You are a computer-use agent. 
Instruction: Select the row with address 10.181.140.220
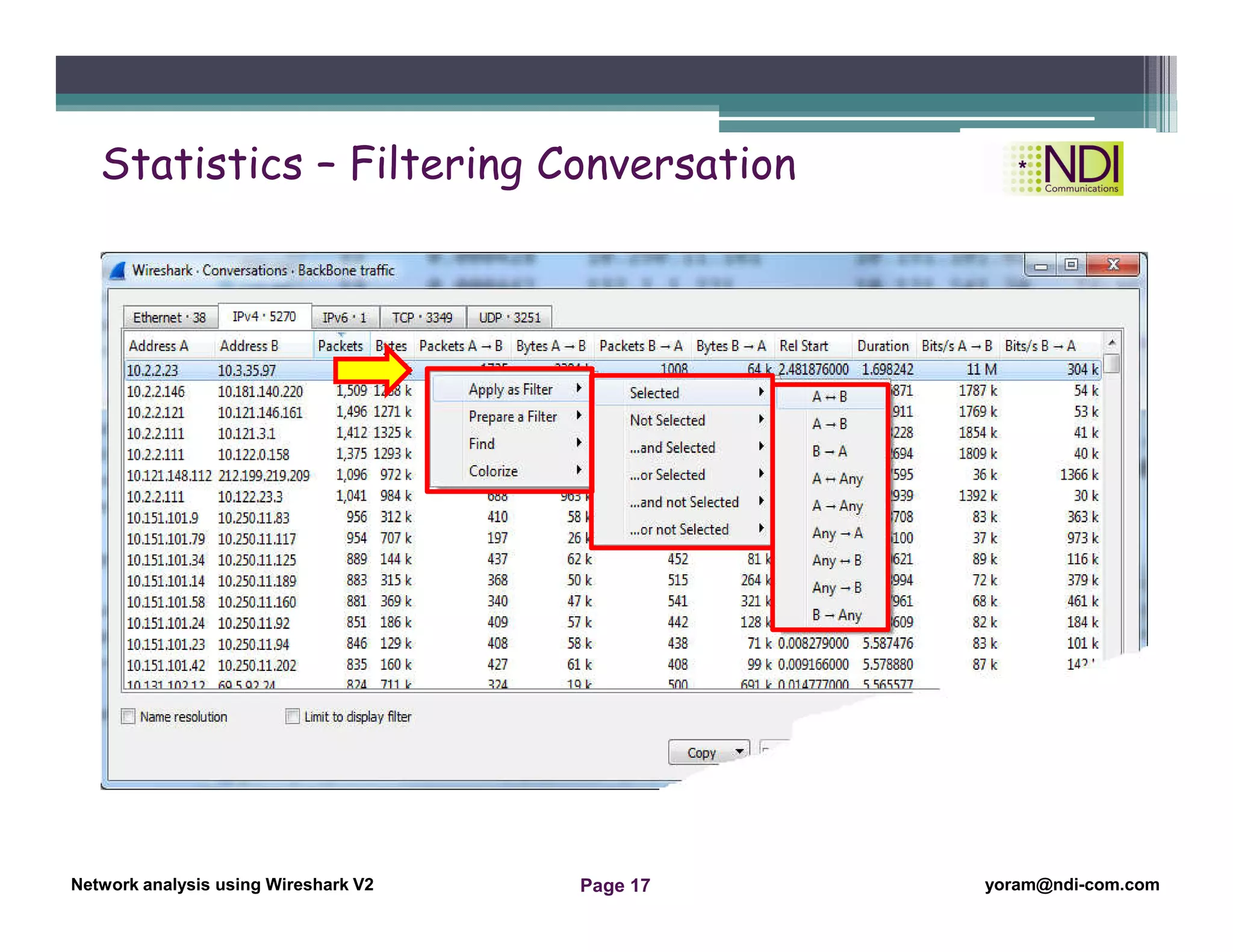(x=613, y=391)
